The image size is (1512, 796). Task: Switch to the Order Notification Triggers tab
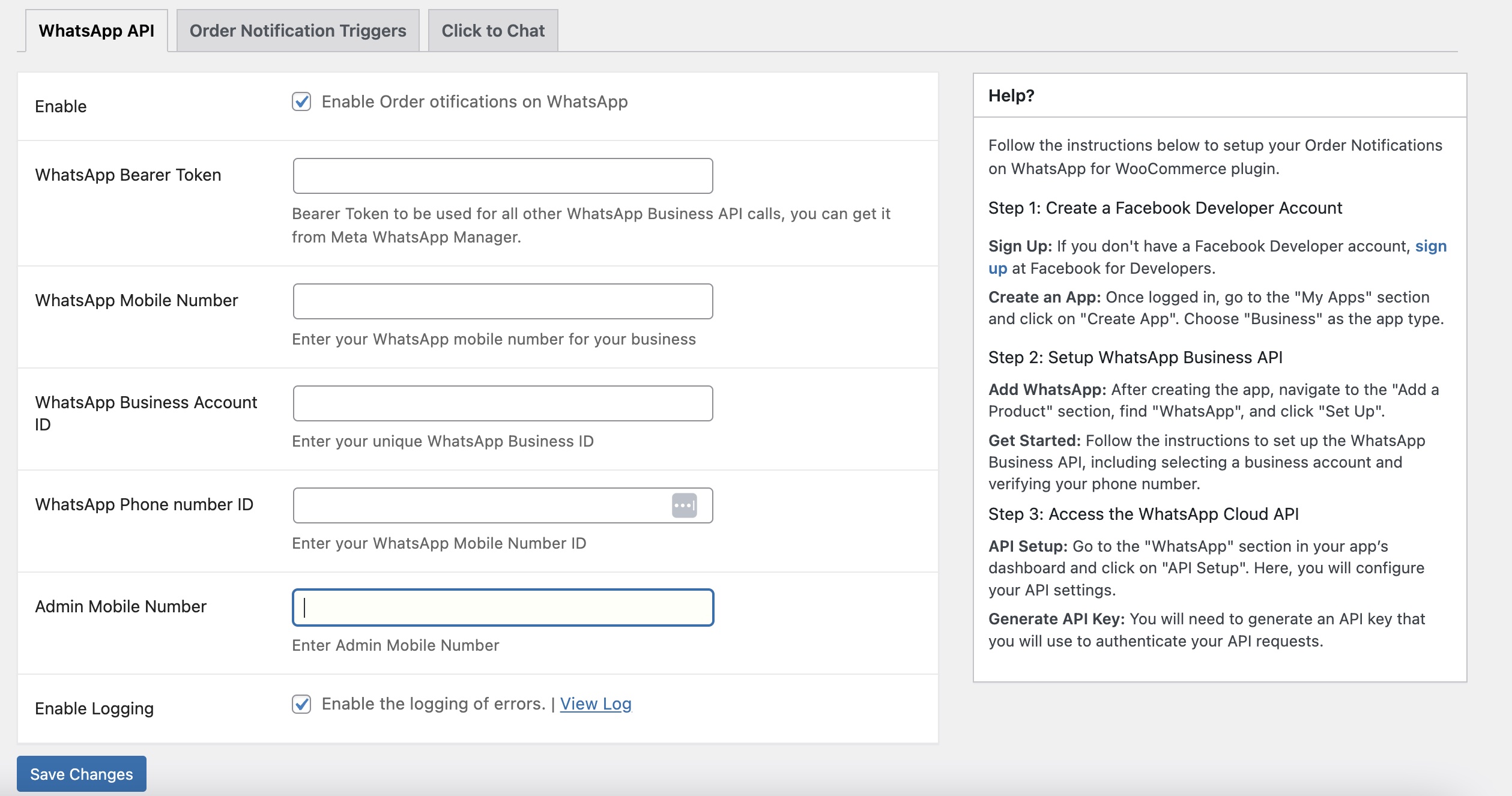point(297,29)
